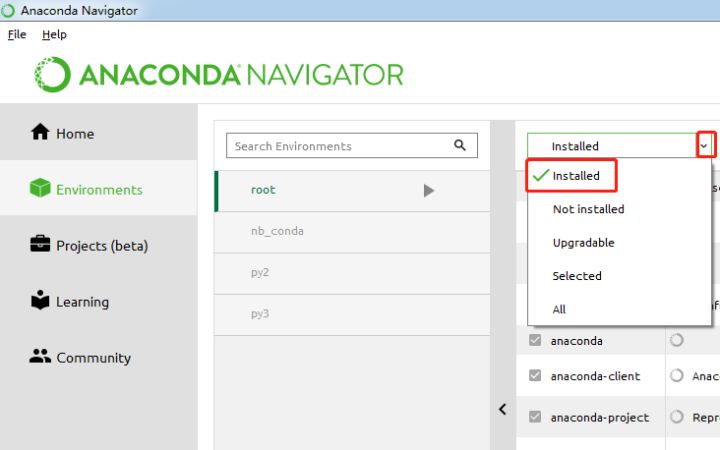Click the green cube Environments icon

point(40,188)
